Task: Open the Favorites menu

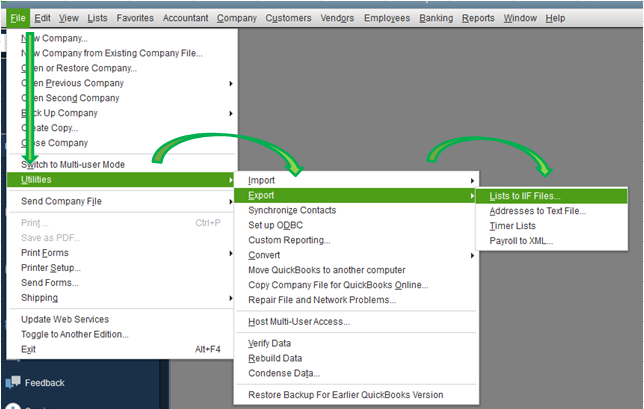Action: click(x=135, y=18)
